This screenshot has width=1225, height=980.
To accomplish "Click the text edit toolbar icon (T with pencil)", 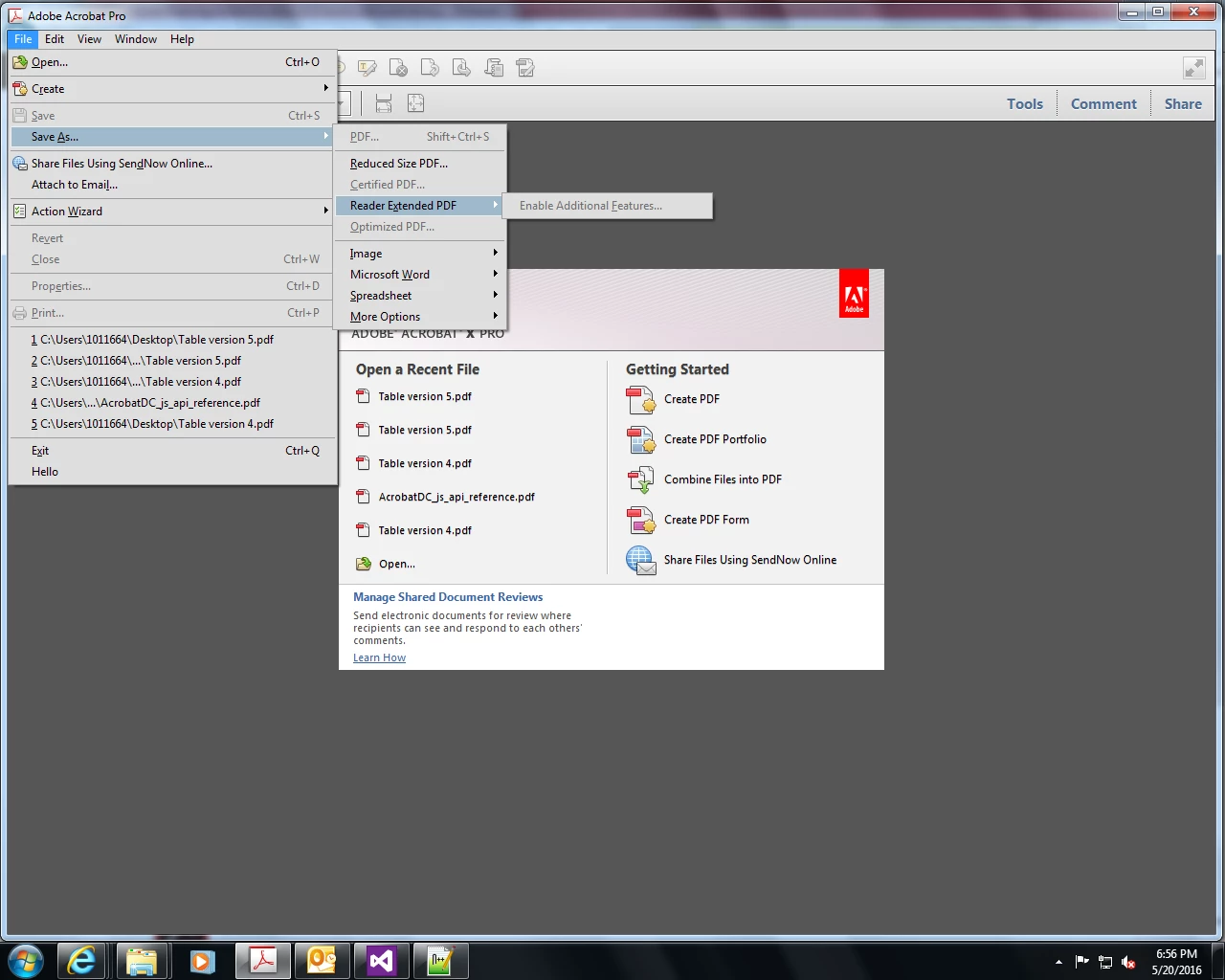I will [x=367, y=68].
